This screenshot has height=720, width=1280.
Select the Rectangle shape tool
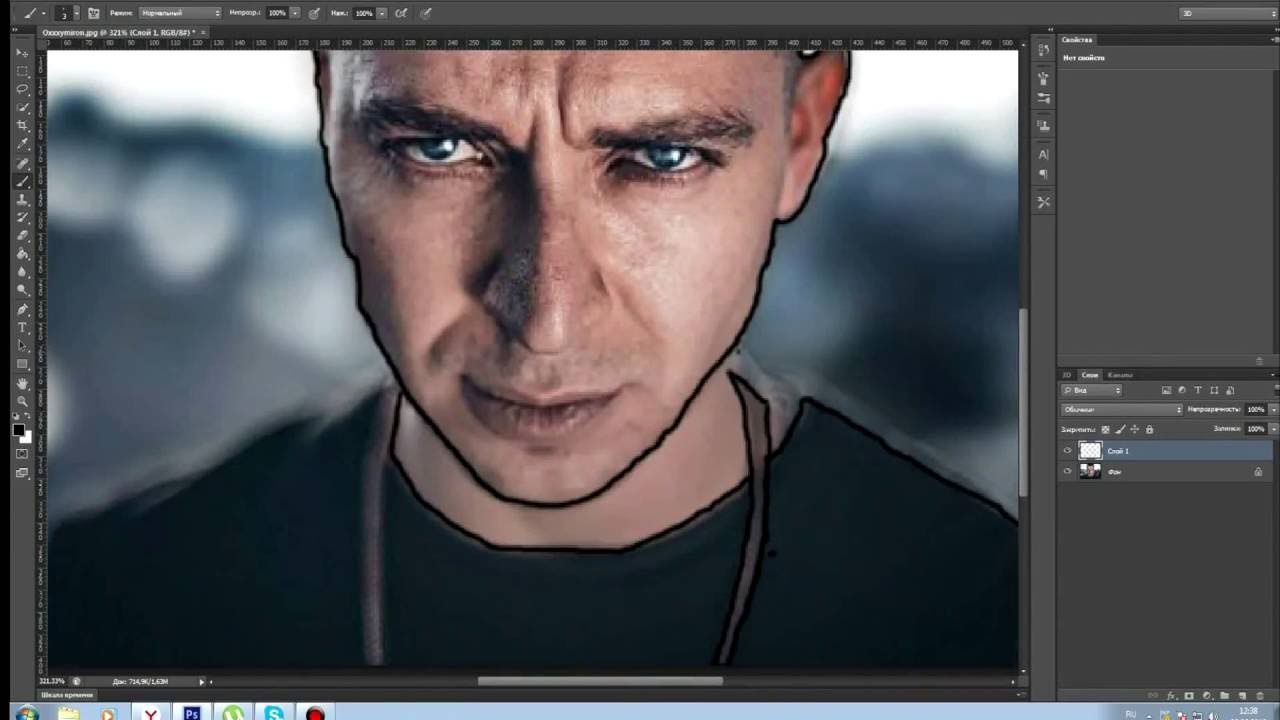pyautogui.click(x=22, y=364)
